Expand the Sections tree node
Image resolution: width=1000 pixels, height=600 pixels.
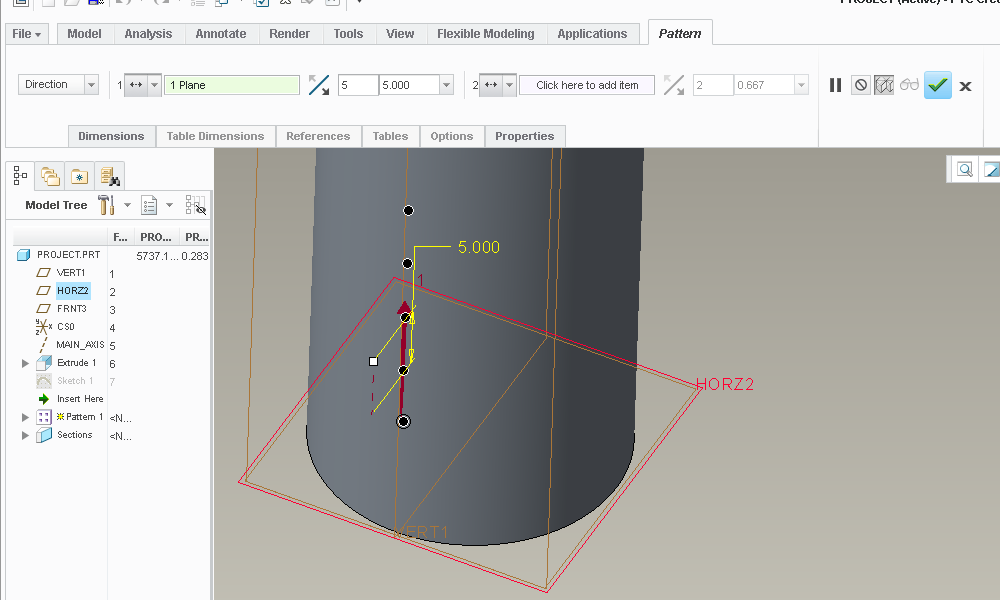[x=26, y=435]
